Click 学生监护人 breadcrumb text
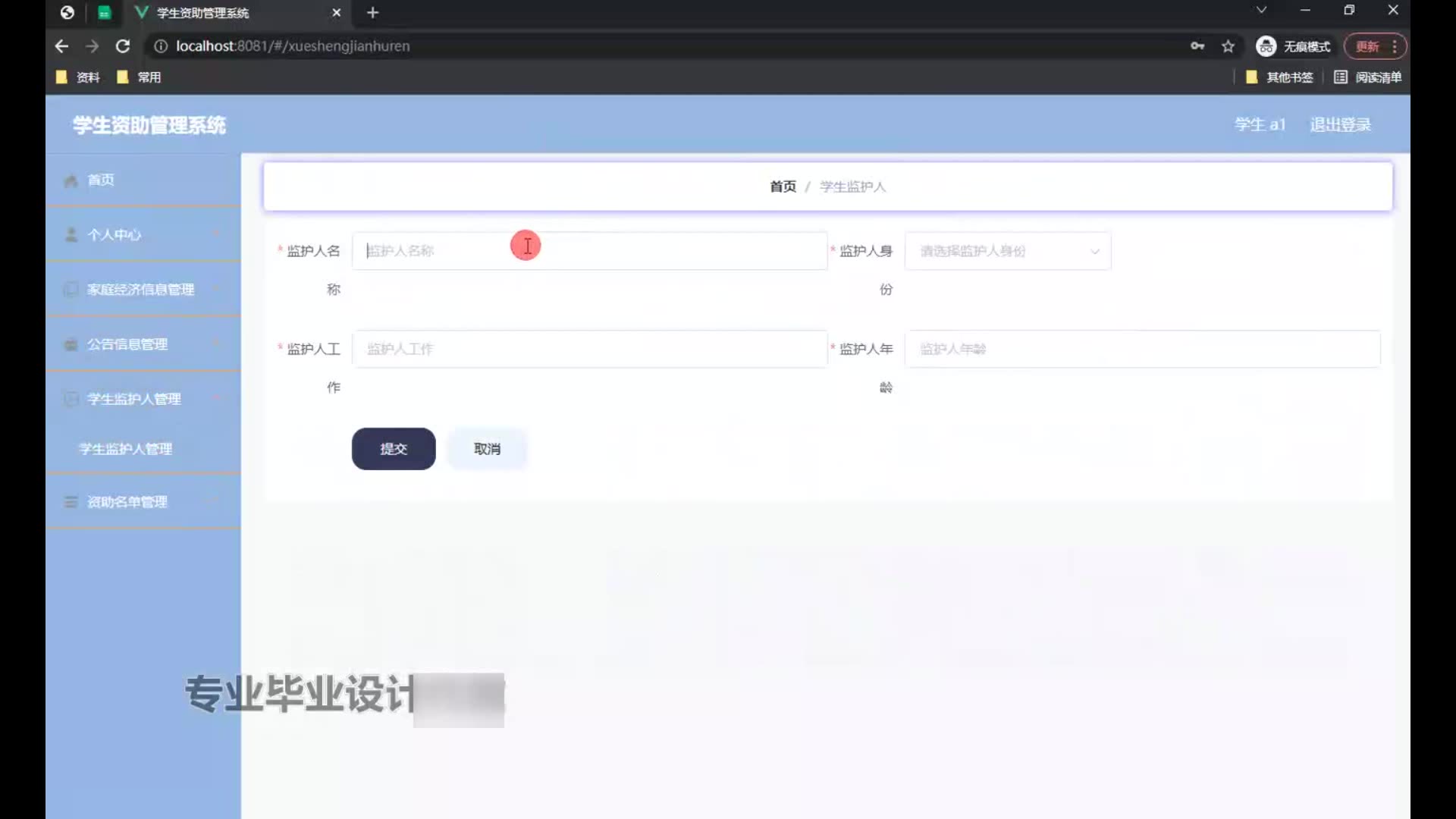The height and width of the screenshot is (819, 1456). tap(852, 187)
